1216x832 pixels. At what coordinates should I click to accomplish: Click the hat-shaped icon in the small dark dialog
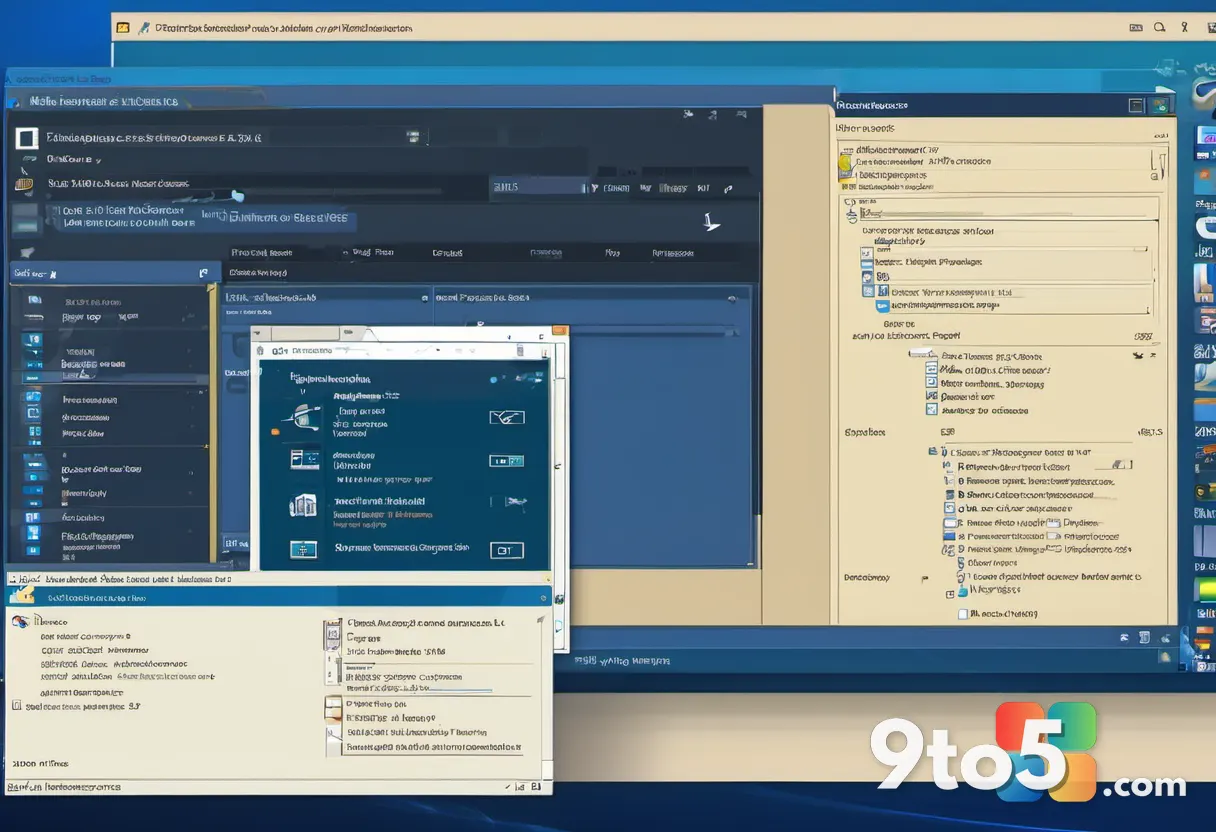click(x=303, y=417)
